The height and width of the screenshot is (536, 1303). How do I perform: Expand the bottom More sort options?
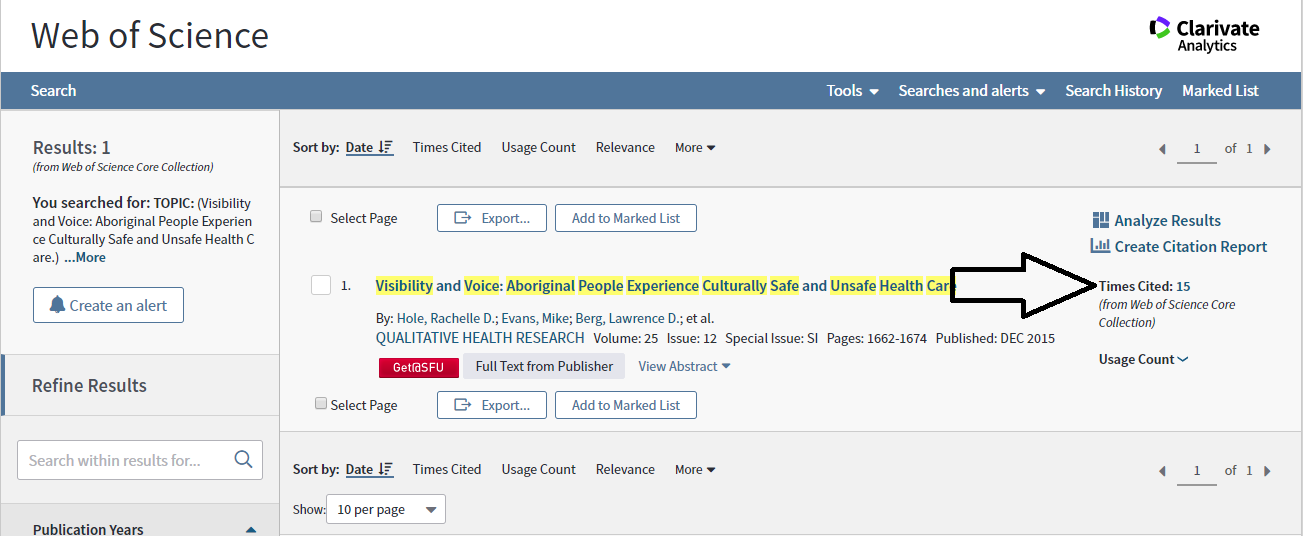tap(695, 469)
